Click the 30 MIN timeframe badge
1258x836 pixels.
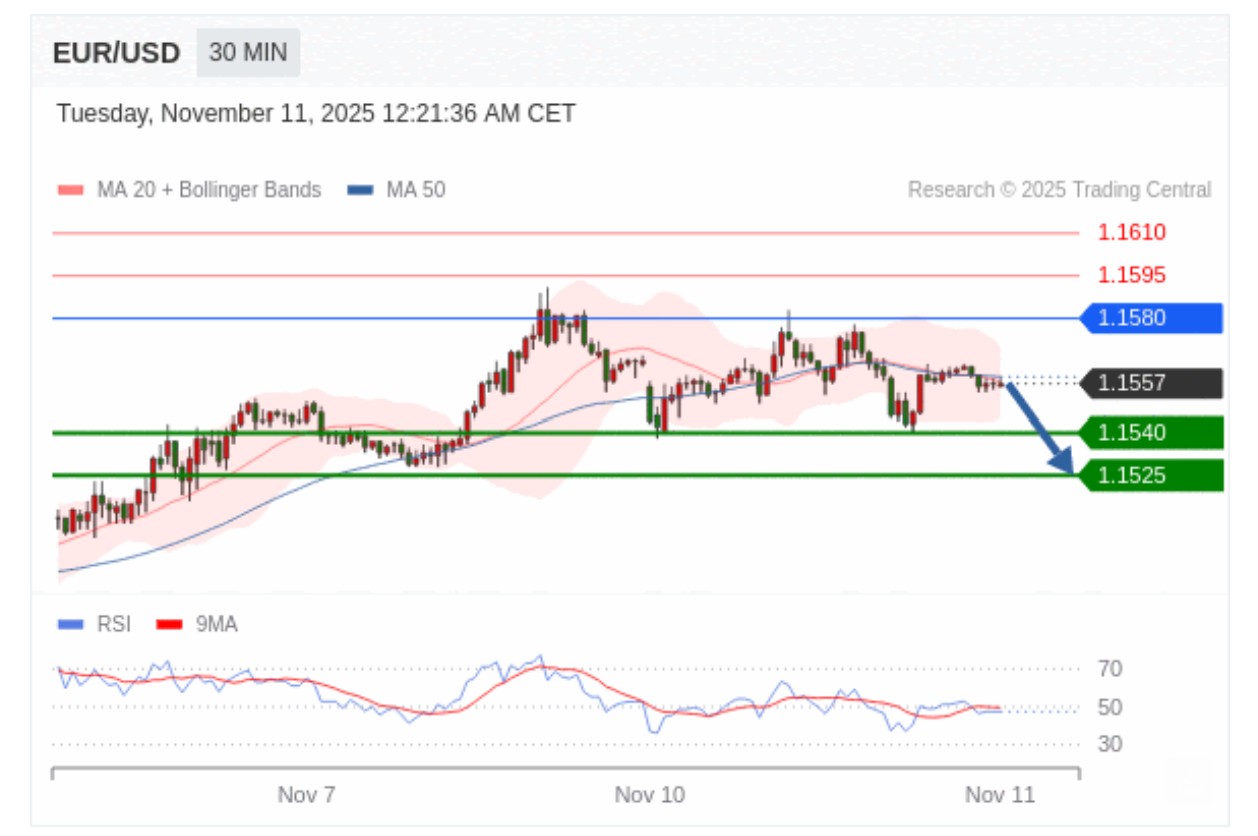[x=248, y=53]
